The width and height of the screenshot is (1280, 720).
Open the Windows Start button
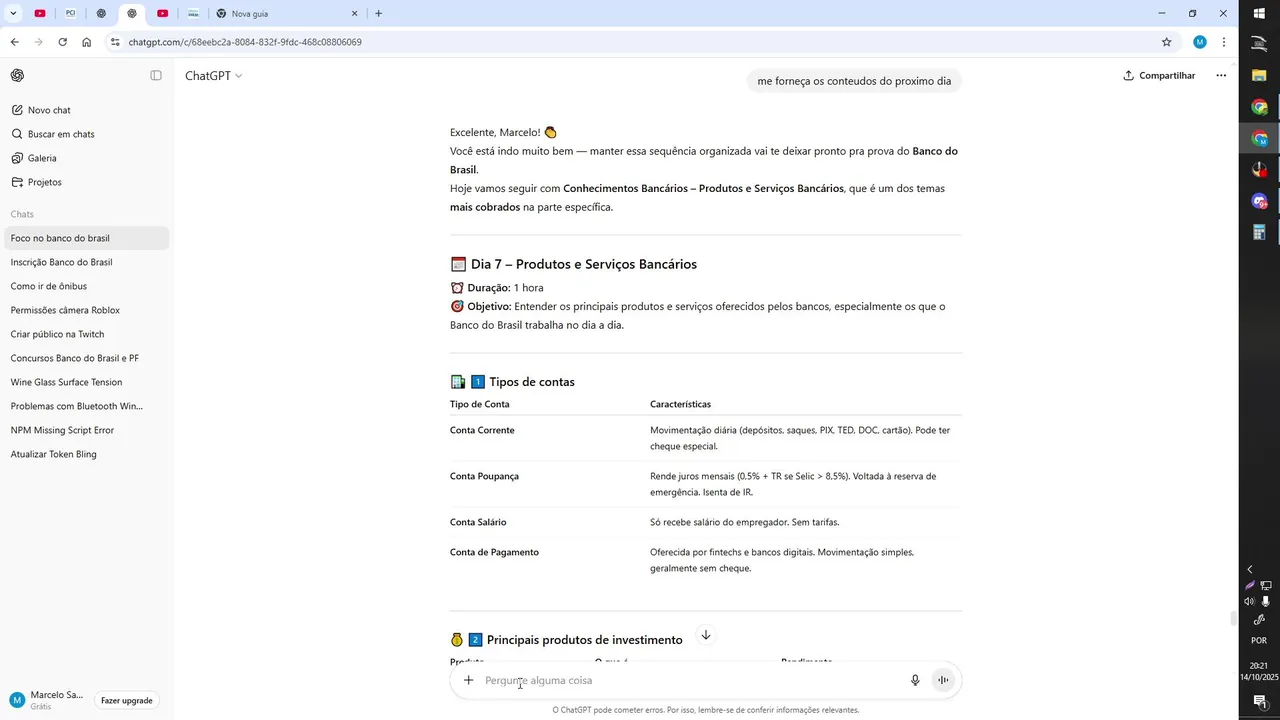coord(1259,13)
